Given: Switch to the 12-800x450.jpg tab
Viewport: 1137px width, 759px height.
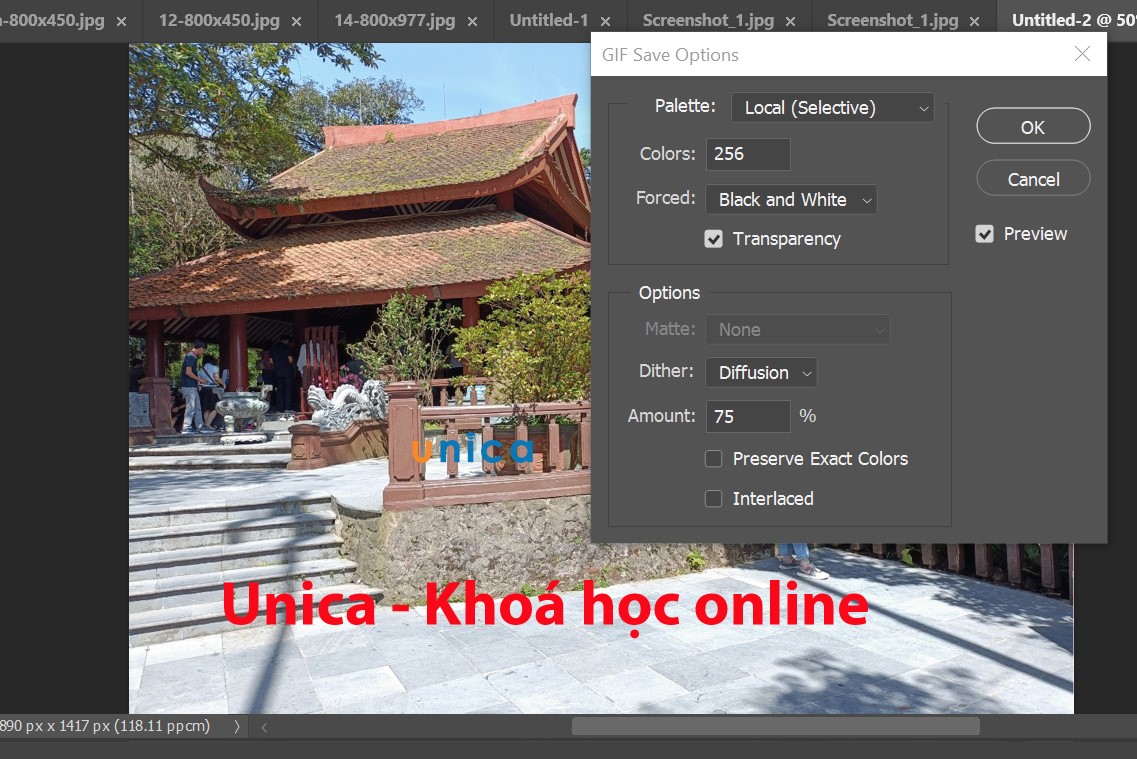Looking at the screenshot, I should click(218, 20).
